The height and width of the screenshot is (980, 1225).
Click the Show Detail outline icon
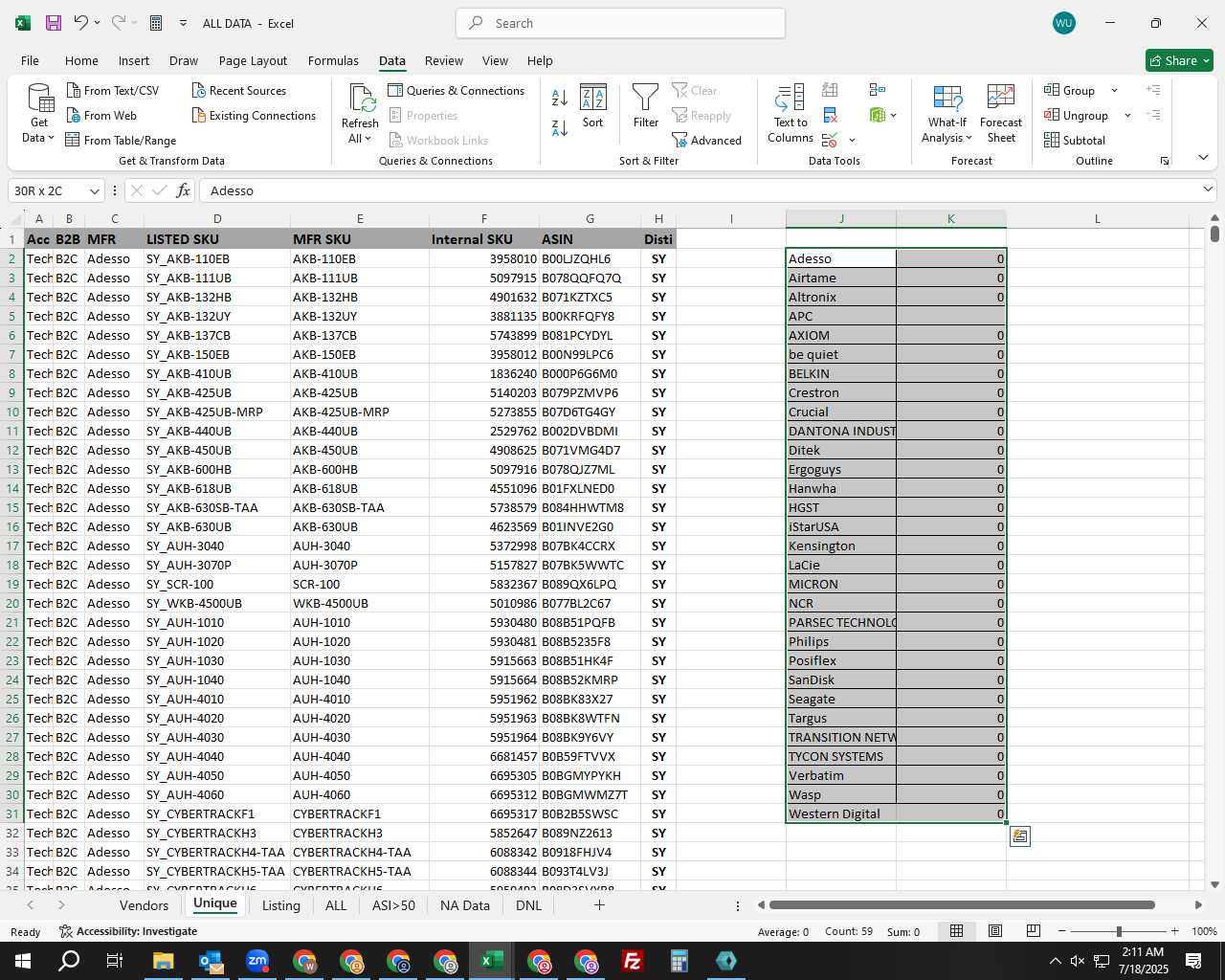[x=1153, y=90]
